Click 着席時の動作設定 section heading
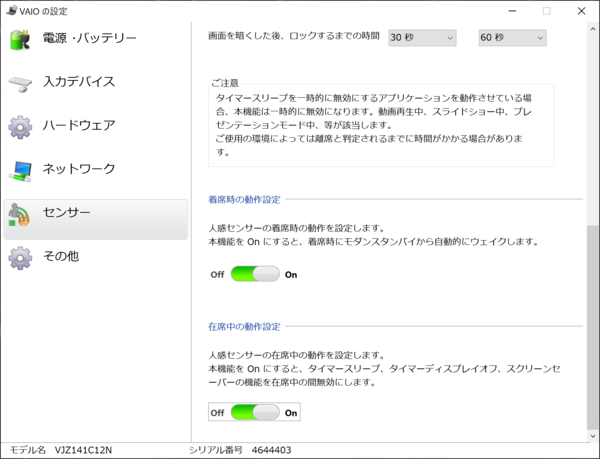The width and height of the screenshot is (600, 459). click(x=244, y=199)
